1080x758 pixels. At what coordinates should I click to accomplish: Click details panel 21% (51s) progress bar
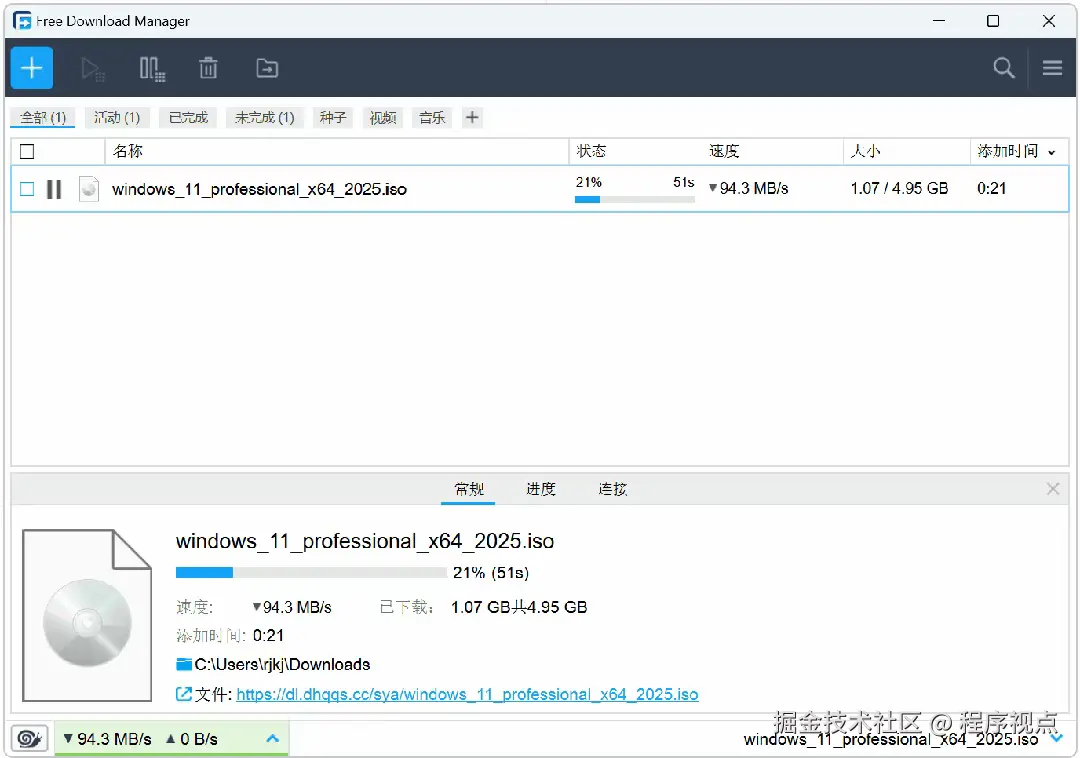coord(311,572)
